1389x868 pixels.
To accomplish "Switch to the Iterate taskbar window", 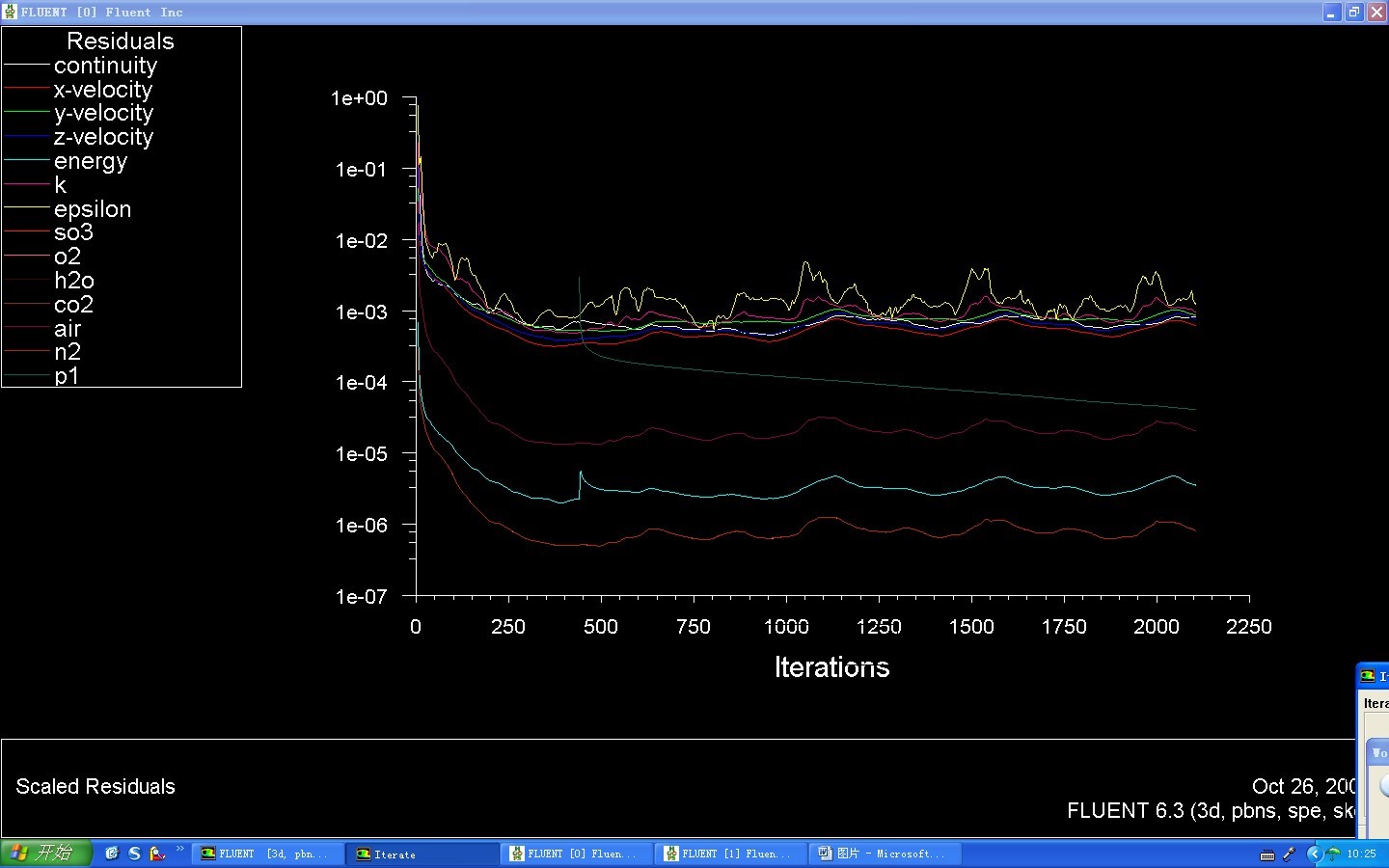I will pyautogui.click(x=422, y=854).
